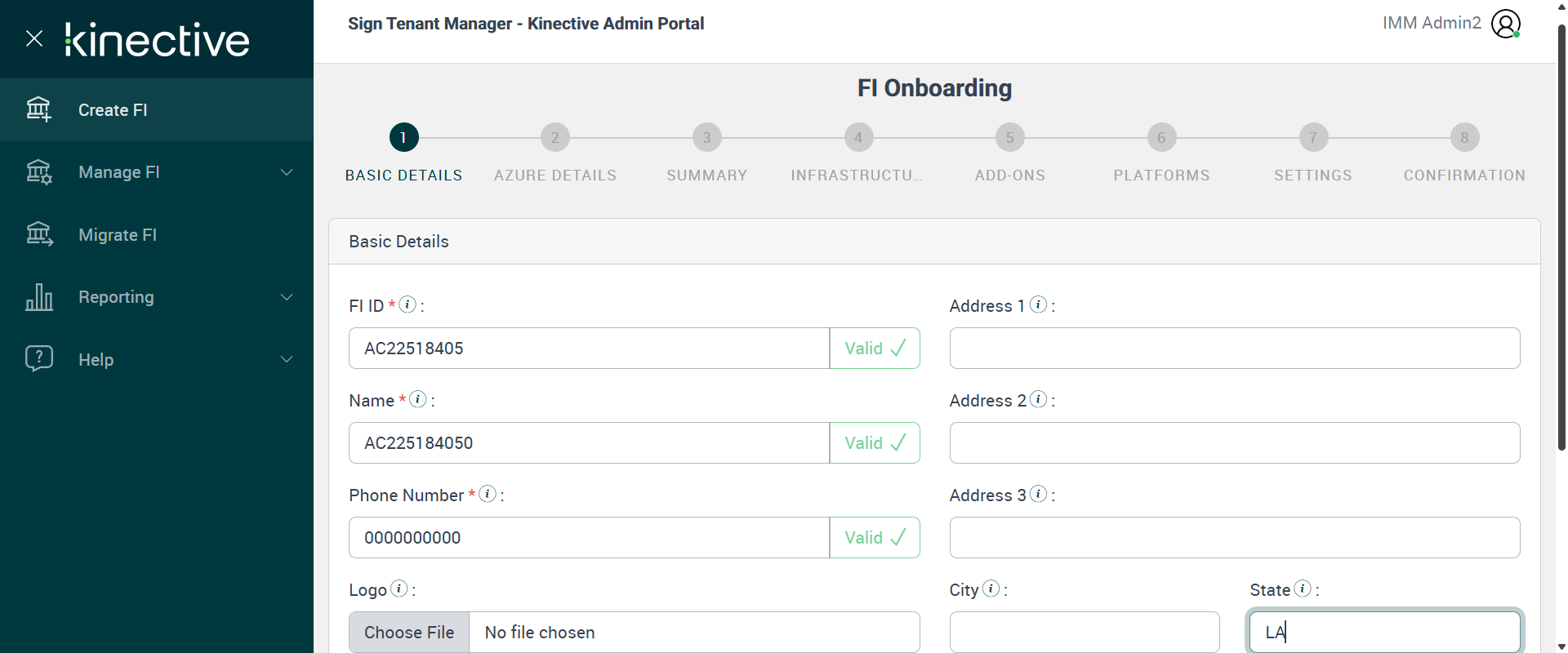
Task: Close the sidebar with the X icon
Action: (34, 38)
